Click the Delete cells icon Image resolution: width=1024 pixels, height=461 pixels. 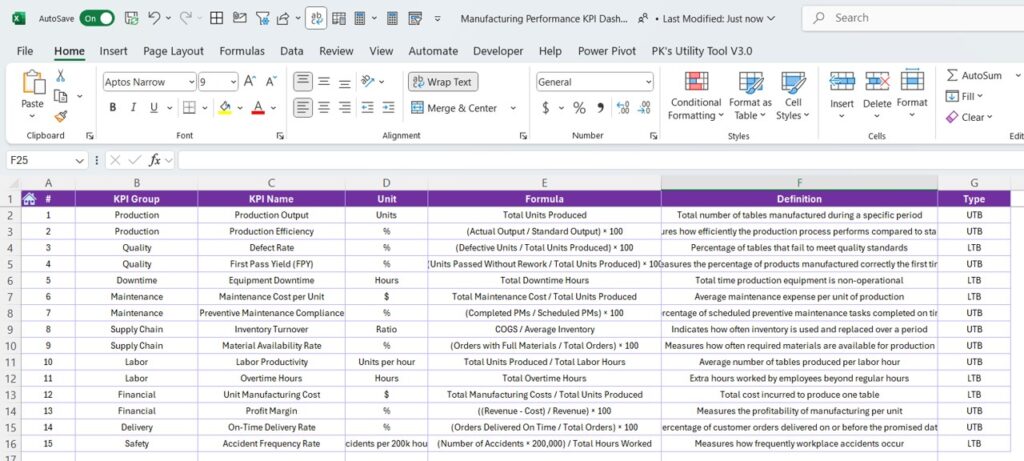tap(877, 81)
